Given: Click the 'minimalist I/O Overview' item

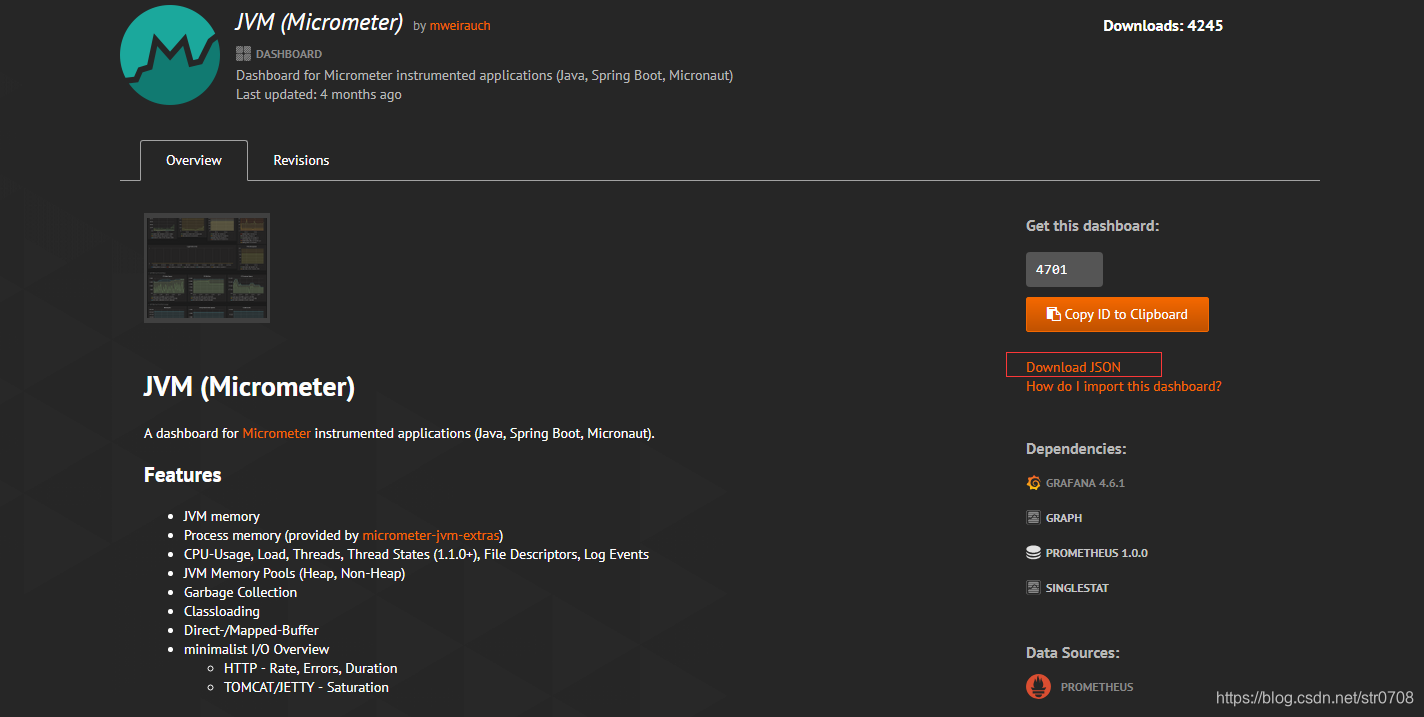Looking at the screenshot, I should click(x=257, y=649).
